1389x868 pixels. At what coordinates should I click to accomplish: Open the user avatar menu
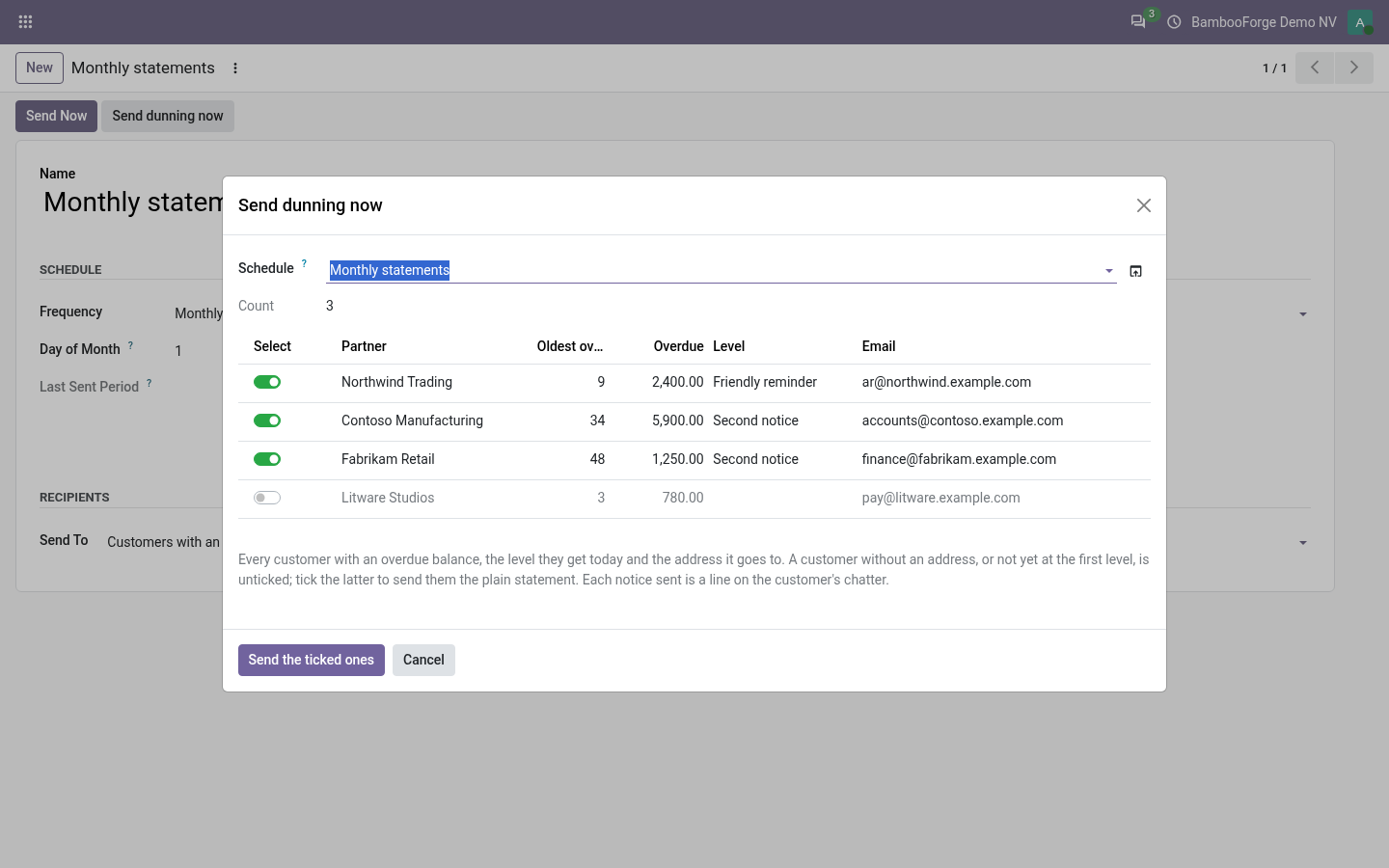1360,21
